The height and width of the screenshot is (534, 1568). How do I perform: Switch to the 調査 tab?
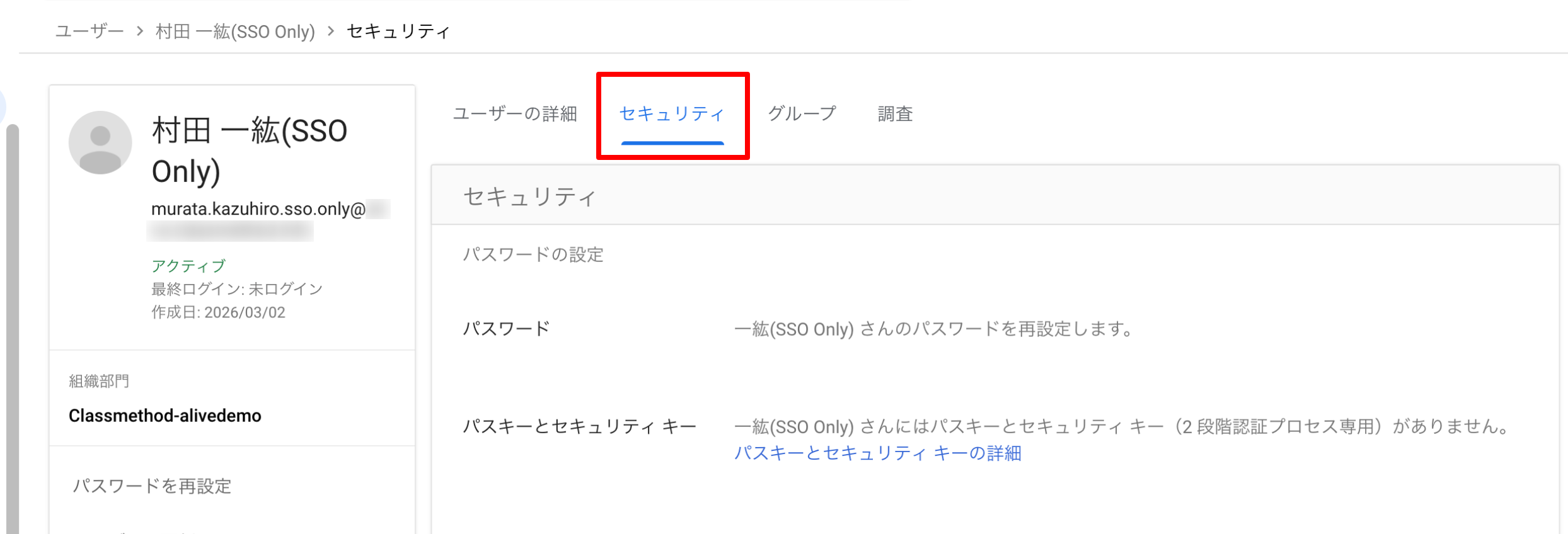pos(895,114)
